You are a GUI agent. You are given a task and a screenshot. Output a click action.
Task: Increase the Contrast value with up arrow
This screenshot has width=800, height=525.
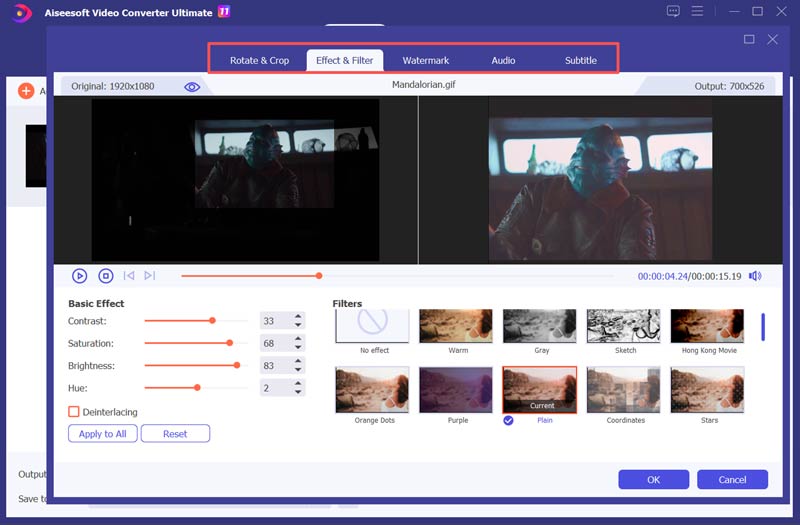pos(298,316)
